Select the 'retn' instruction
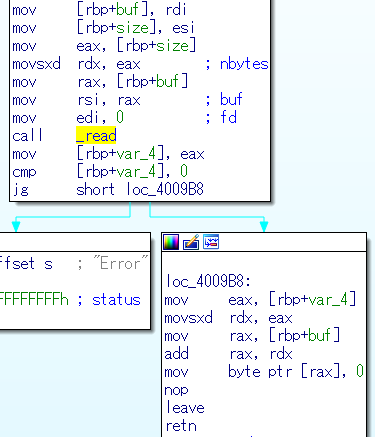 click(181, 425)
